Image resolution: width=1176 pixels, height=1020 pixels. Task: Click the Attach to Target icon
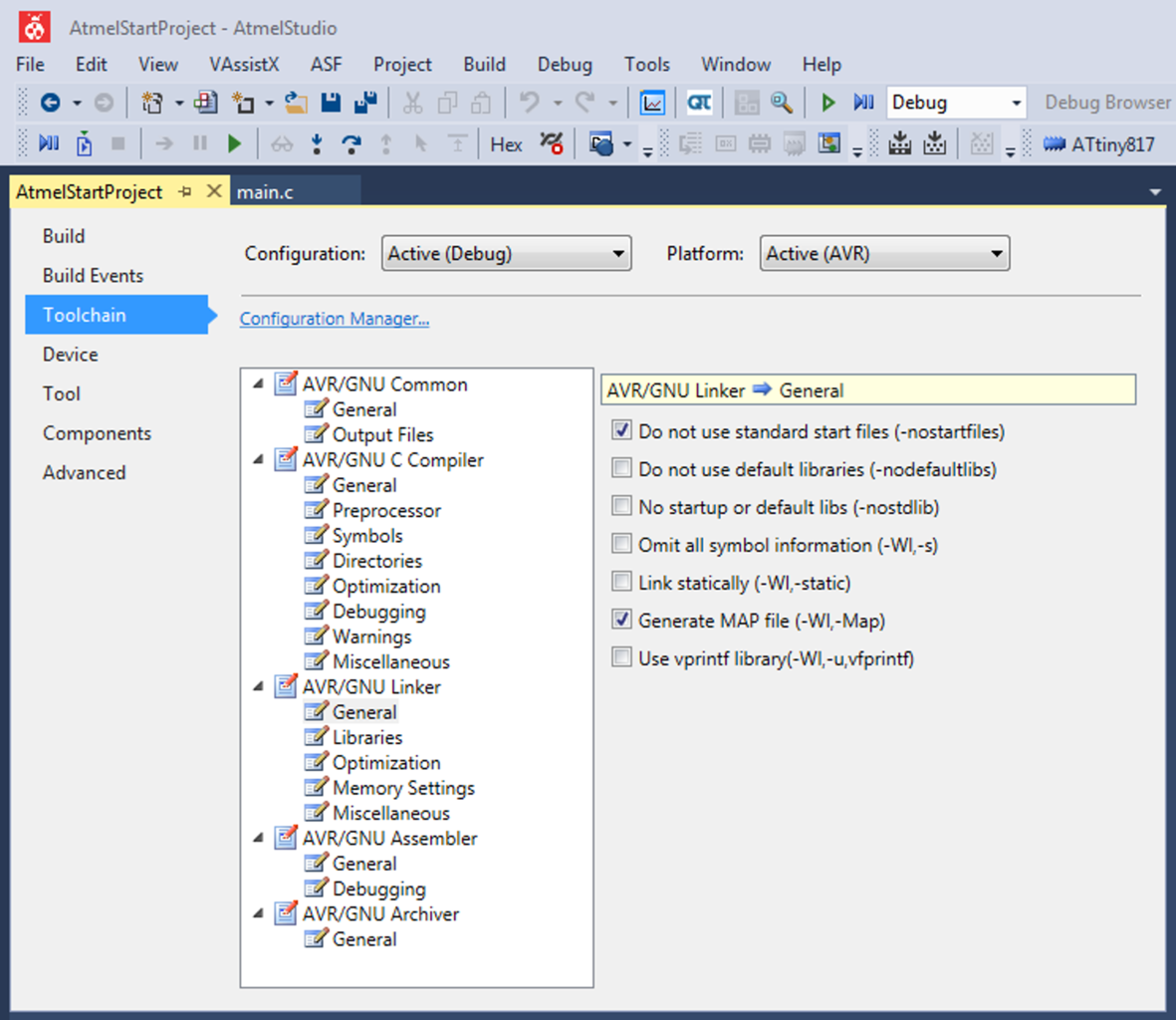tap(84, 143)
